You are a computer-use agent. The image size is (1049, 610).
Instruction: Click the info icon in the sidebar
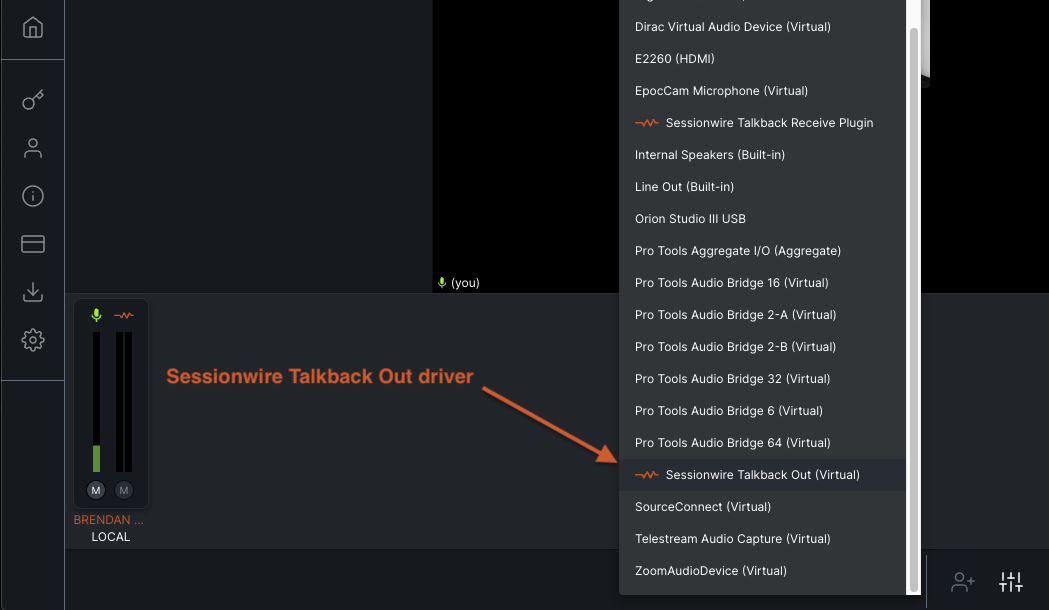32,196
